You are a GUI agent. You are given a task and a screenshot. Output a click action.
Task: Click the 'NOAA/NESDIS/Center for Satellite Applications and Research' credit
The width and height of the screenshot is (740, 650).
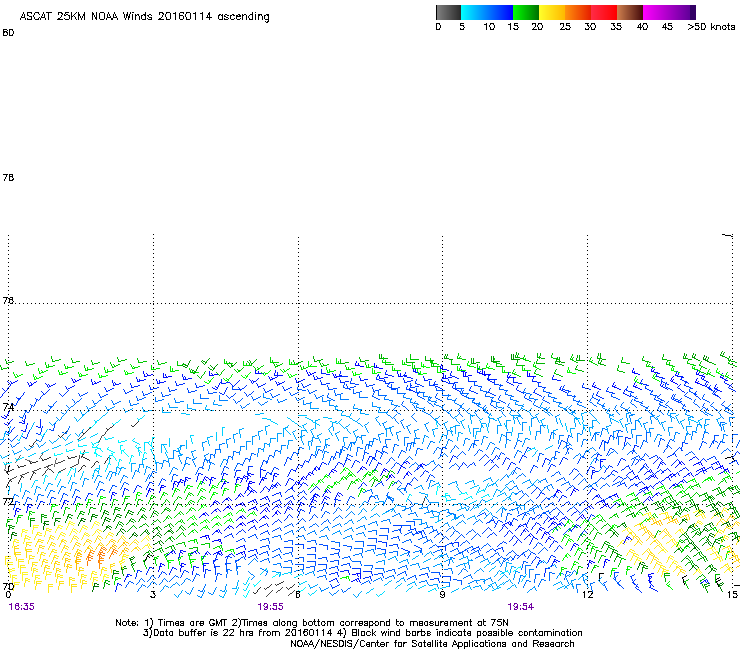click(432, 643)
